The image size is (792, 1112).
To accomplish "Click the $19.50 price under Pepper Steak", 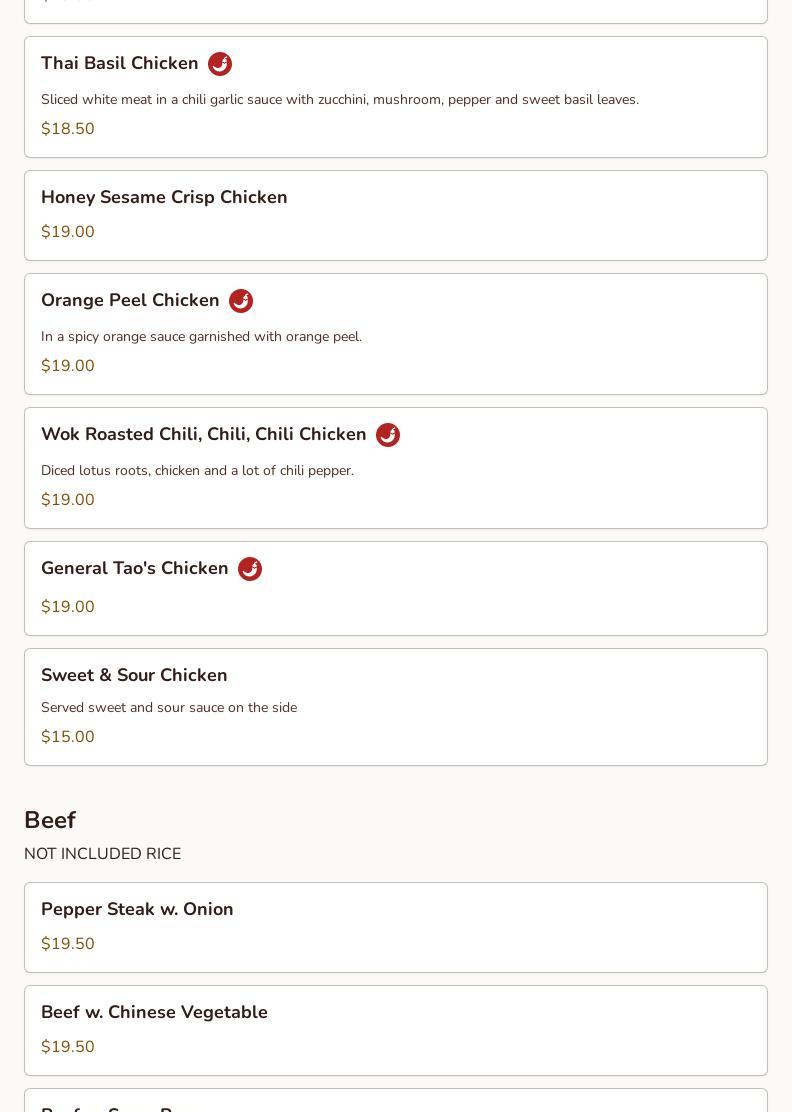I will (68, 943).
